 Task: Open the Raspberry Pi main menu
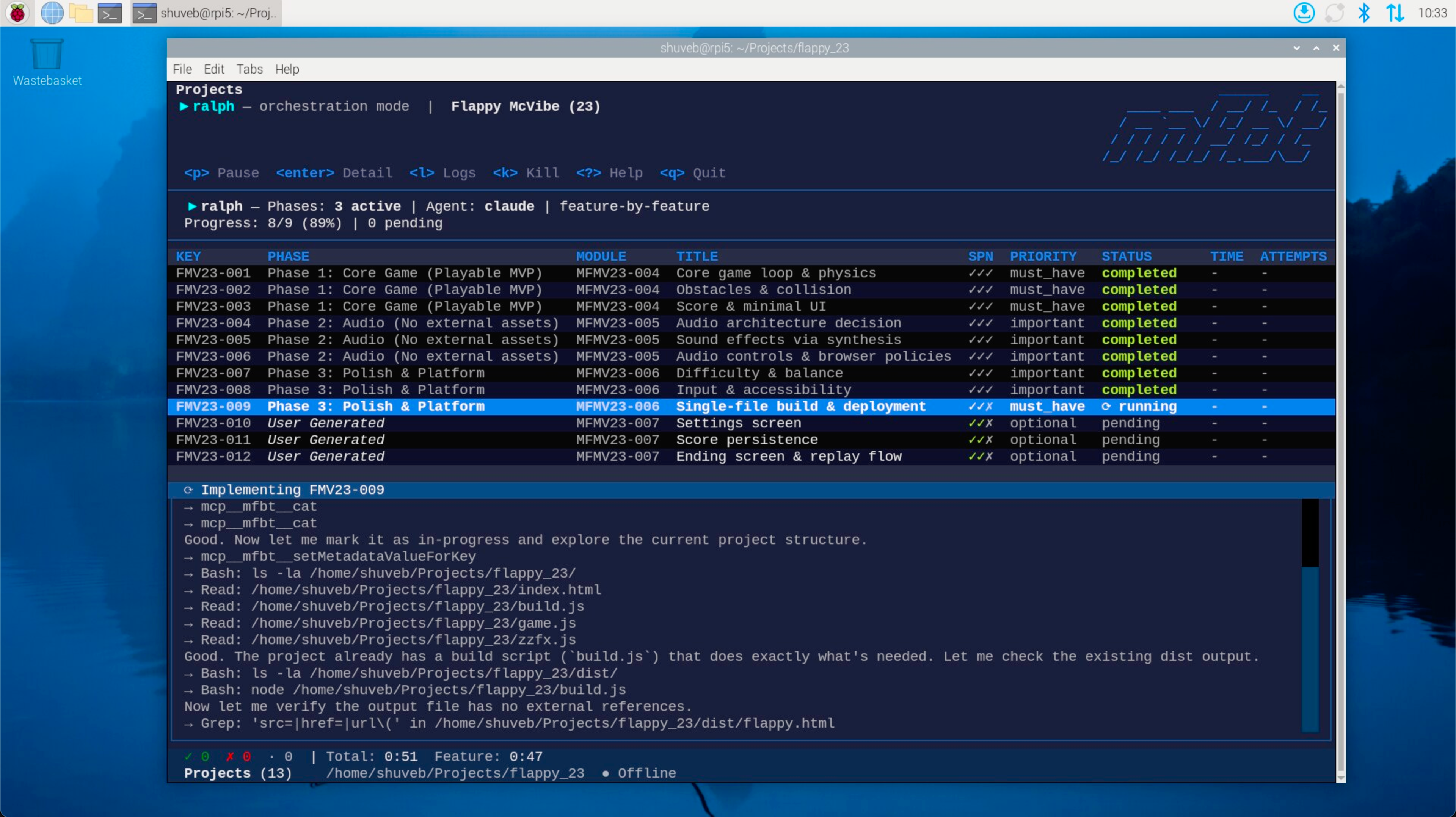tap(17, 13)
